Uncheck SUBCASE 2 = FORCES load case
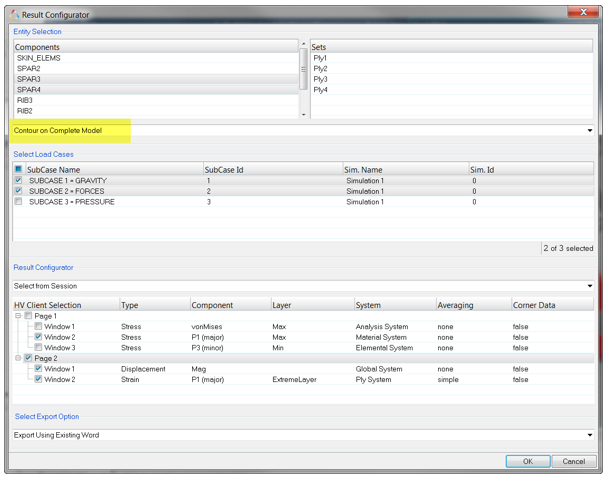Viewport: 607px width, 477px height. (19, 191)
